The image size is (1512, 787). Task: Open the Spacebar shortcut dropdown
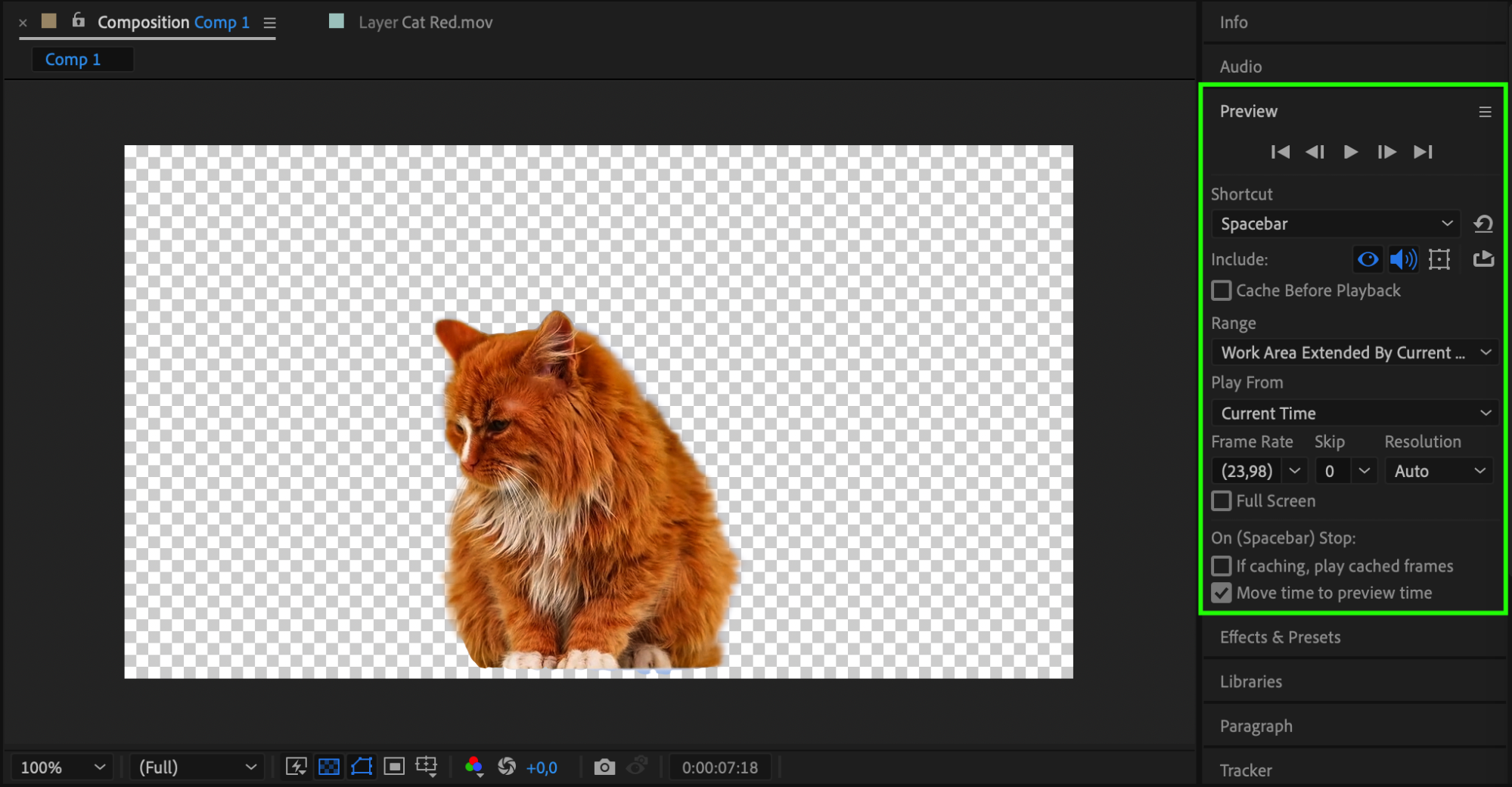pos(1336,224)
